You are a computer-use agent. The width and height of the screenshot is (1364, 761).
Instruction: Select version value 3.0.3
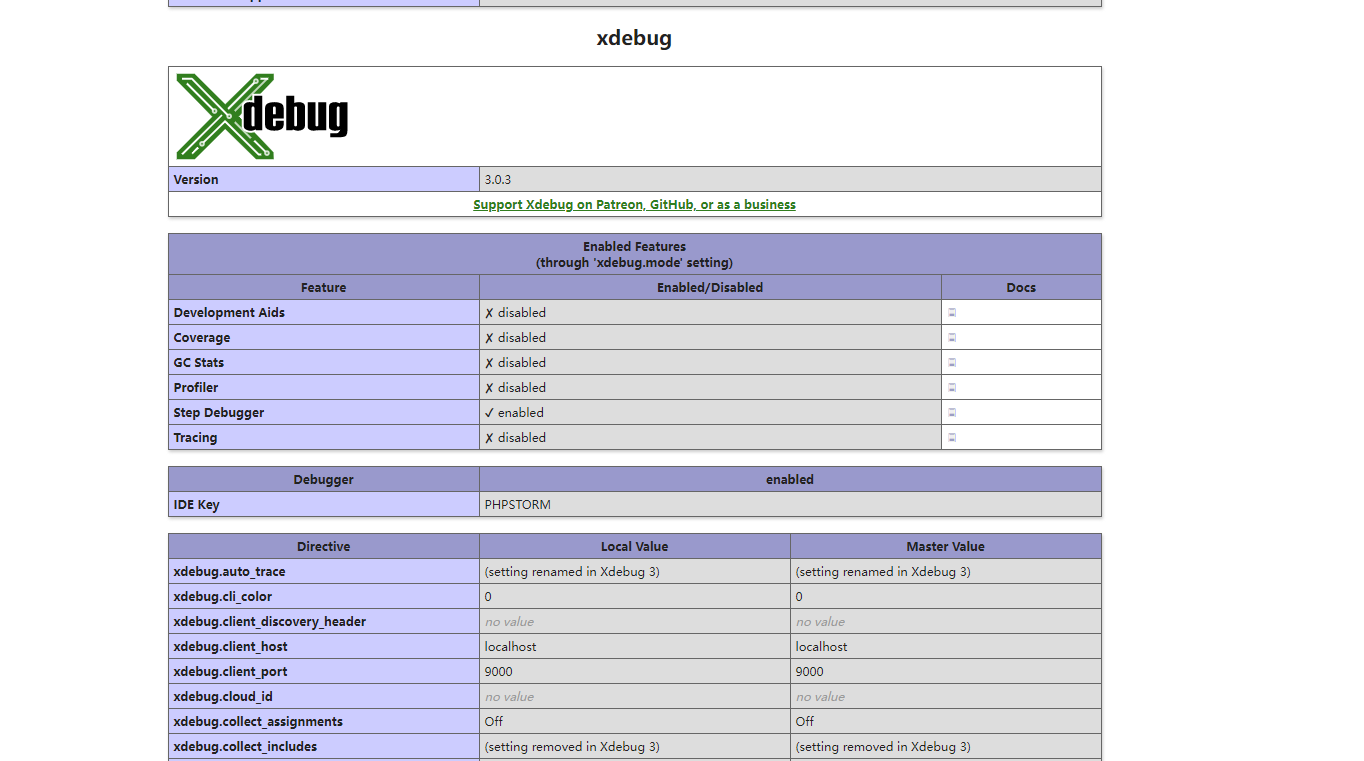click(x=498, y=180)
